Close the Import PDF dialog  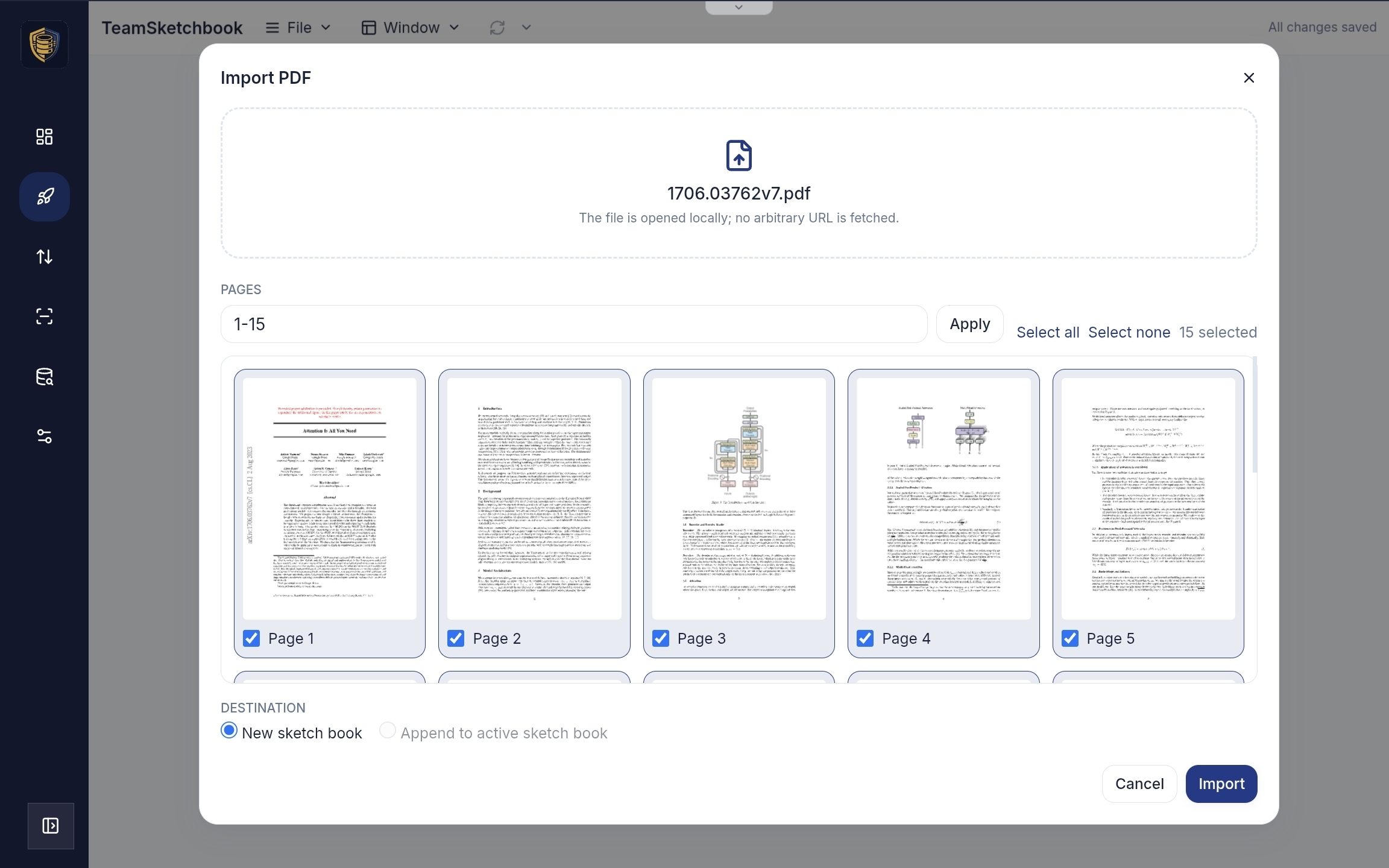(x=1249, y=78)
